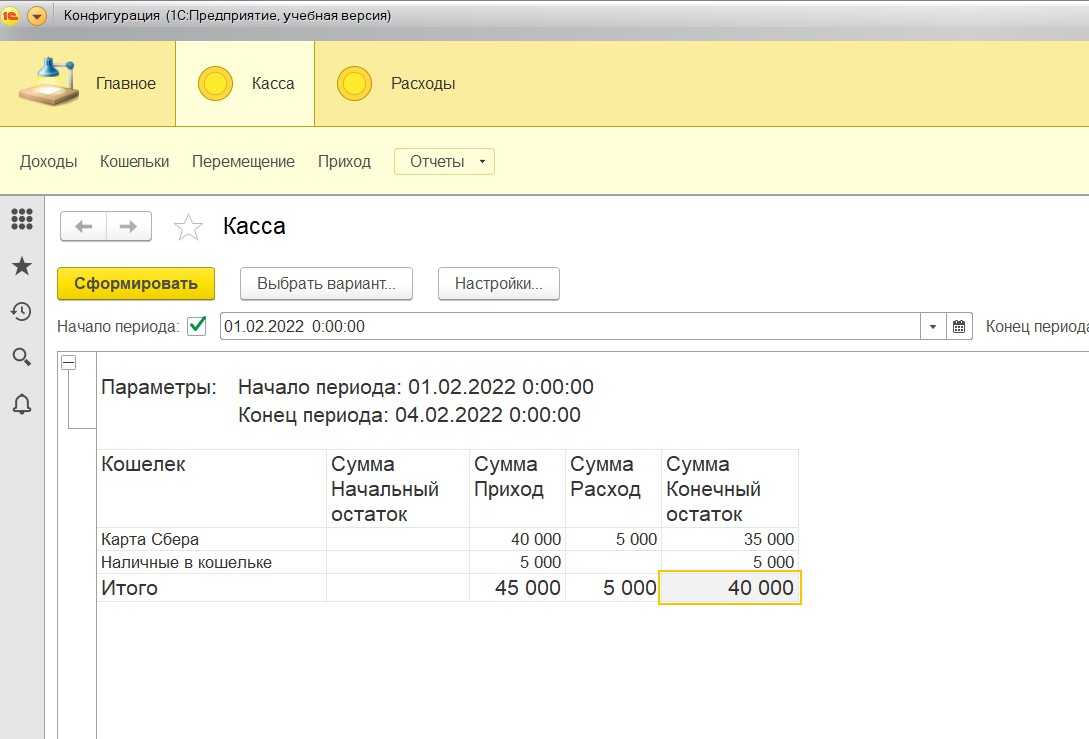Navigate forward with right arrow button
1089x739 pixels.
(128, 227)
